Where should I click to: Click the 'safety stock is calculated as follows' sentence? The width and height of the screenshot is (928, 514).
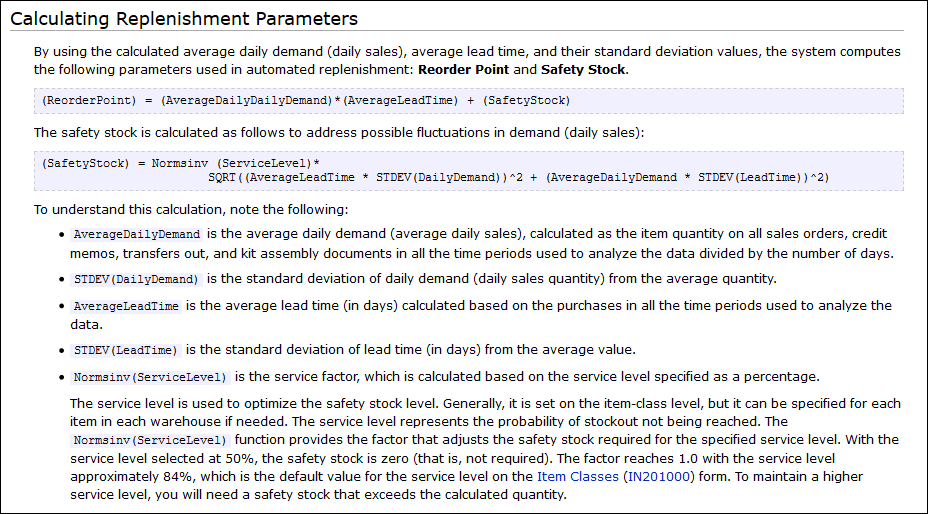click(340, 132)
